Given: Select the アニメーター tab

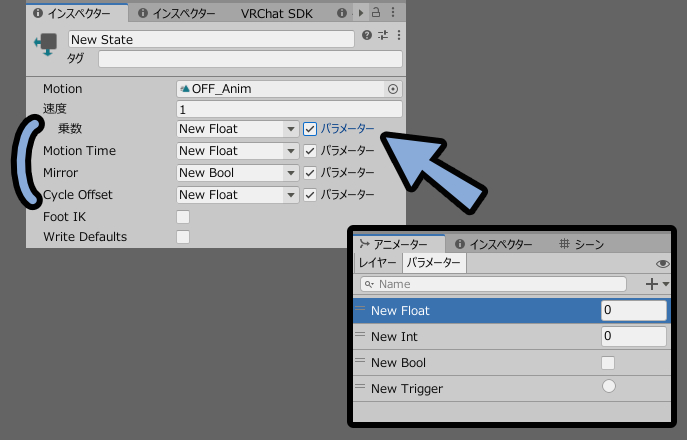Looking at the screenshot, I should click(x=399, y=244).
